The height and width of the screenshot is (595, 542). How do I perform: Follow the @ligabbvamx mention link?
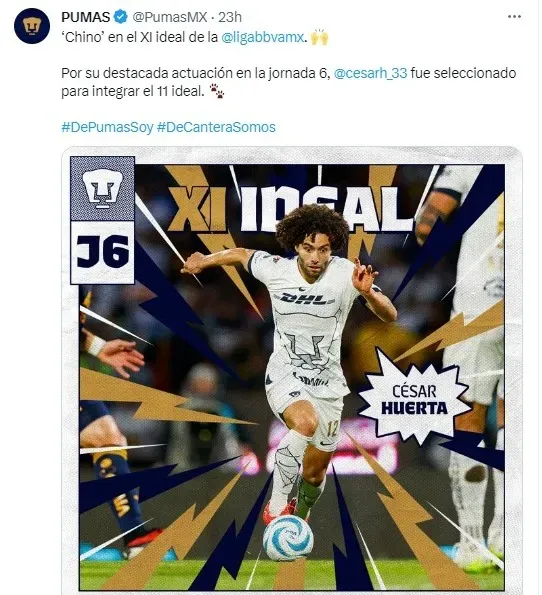[x=263, y=37]
